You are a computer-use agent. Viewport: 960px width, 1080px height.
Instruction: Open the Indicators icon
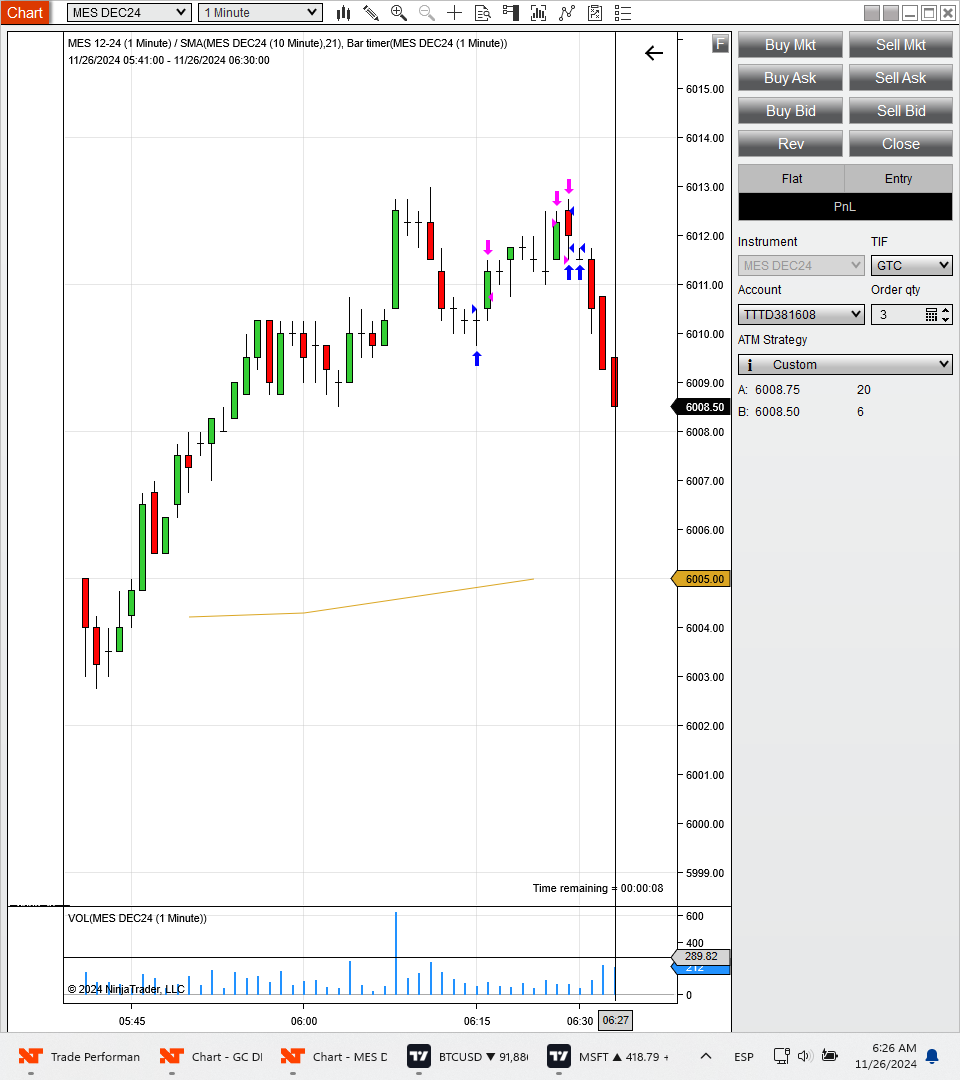click(539, 12)
